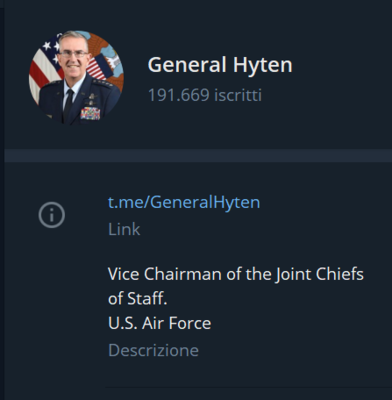Click the Vice Chairman description text
392x400 pixels.
click(236, 286)
